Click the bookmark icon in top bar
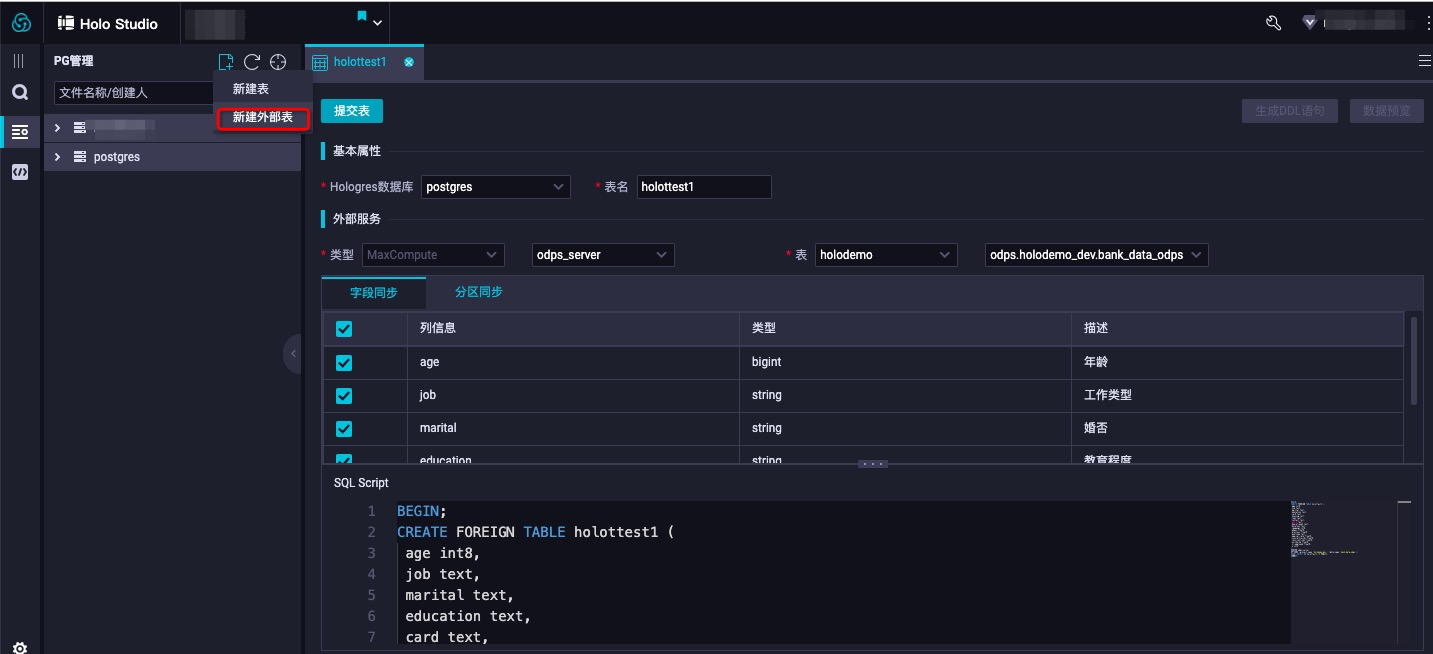The width and height of the screenshot is (1433, 654). coord(362,17)
